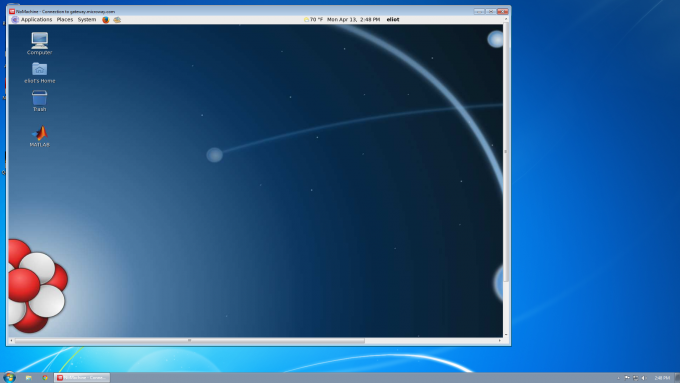This screenshot has width=680, height=383.
Task: Launch Chrome from the Windows taskbar
Action: [45, 378]
